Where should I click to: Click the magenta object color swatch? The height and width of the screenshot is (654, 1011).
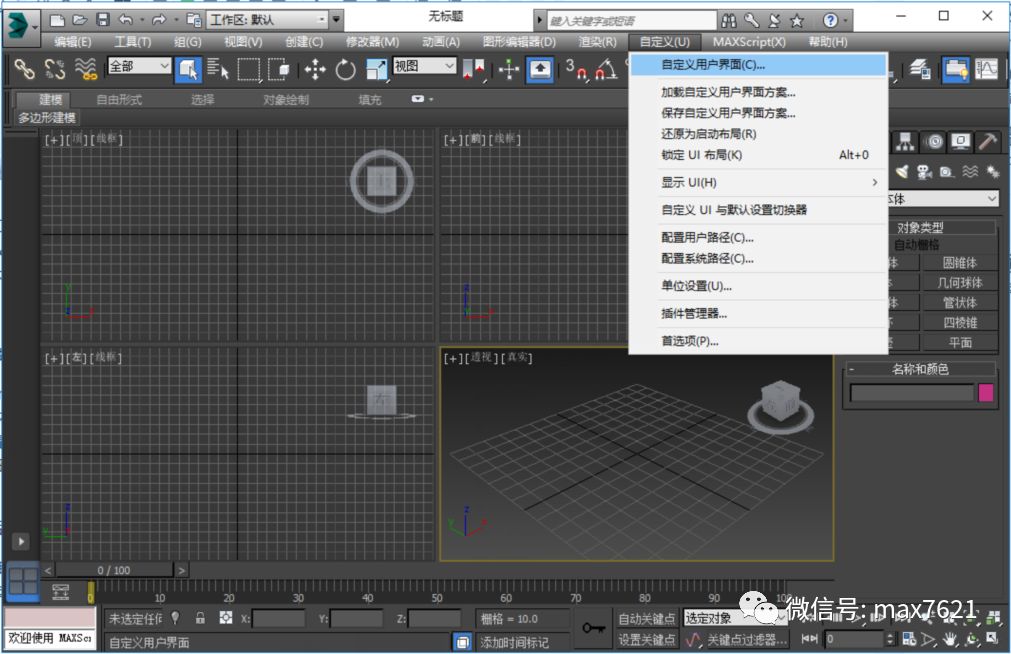click(x=985, y=393)
